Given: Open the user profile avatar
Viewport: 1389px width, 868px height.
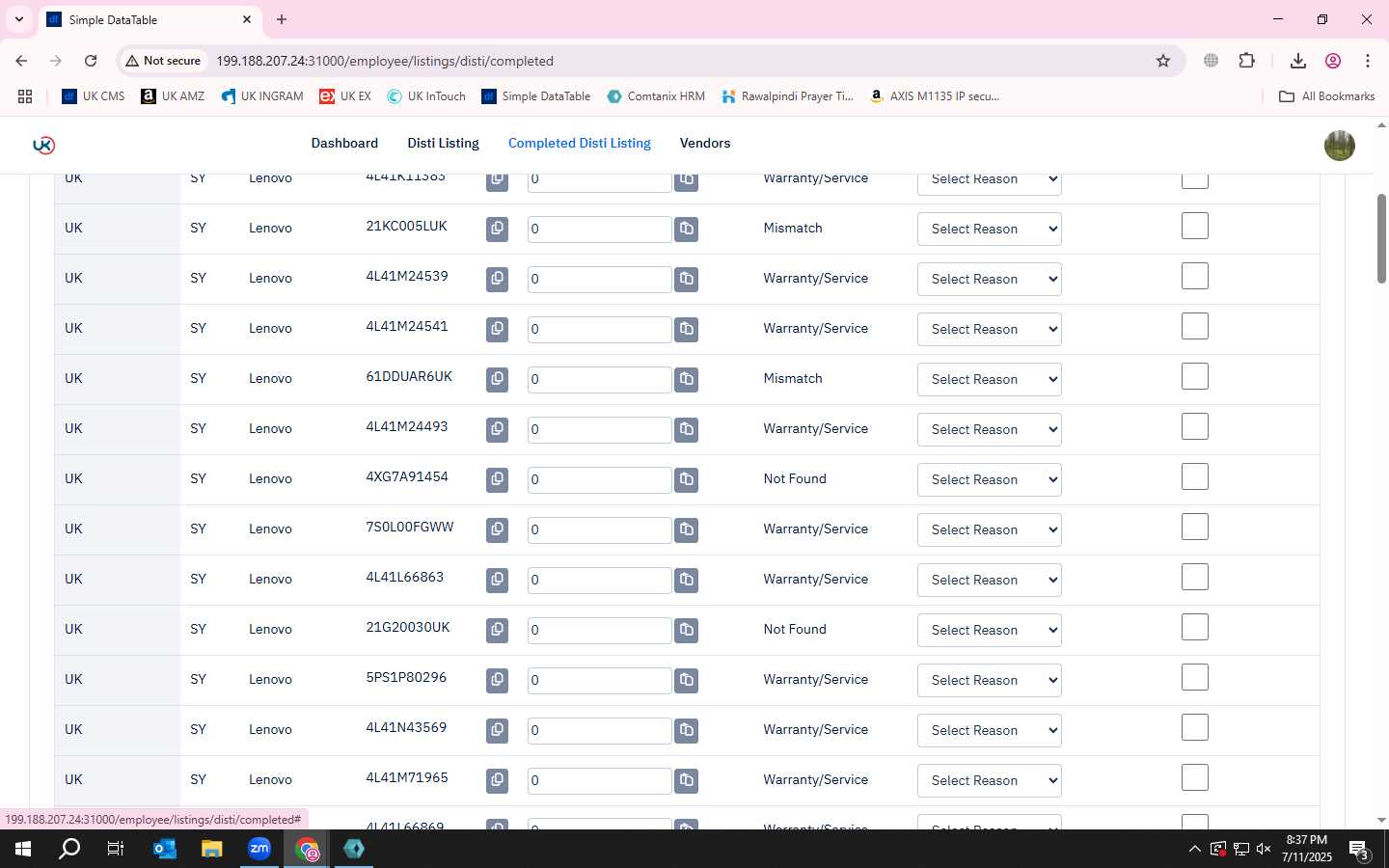Looking at the screenshot, I should point(1339,145).
